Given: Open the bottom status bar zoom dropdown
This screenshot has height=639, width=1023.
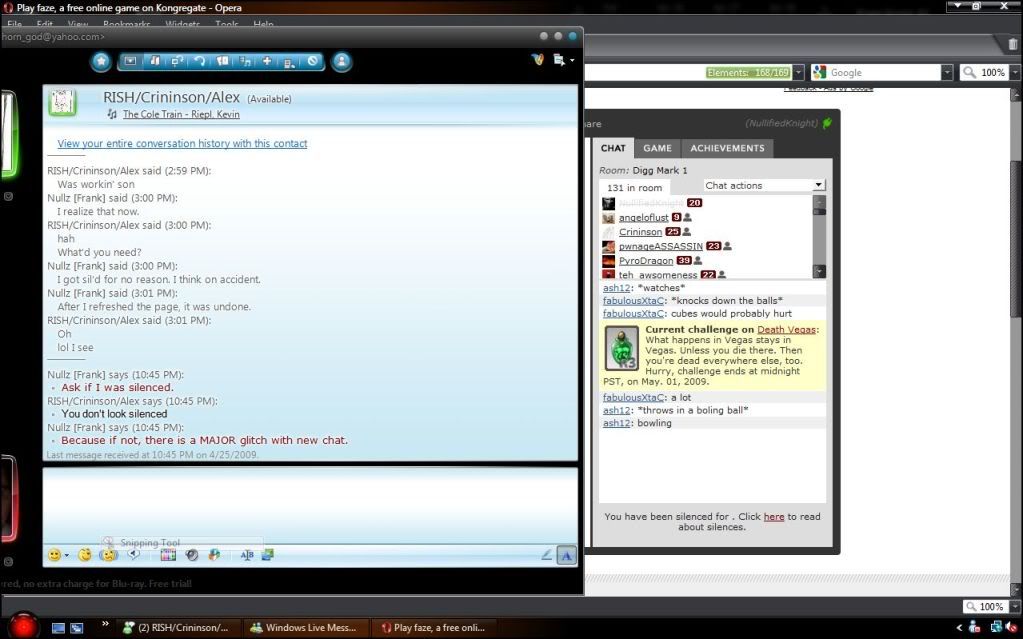Looking at the screenshot, I should coord(1015,606).
